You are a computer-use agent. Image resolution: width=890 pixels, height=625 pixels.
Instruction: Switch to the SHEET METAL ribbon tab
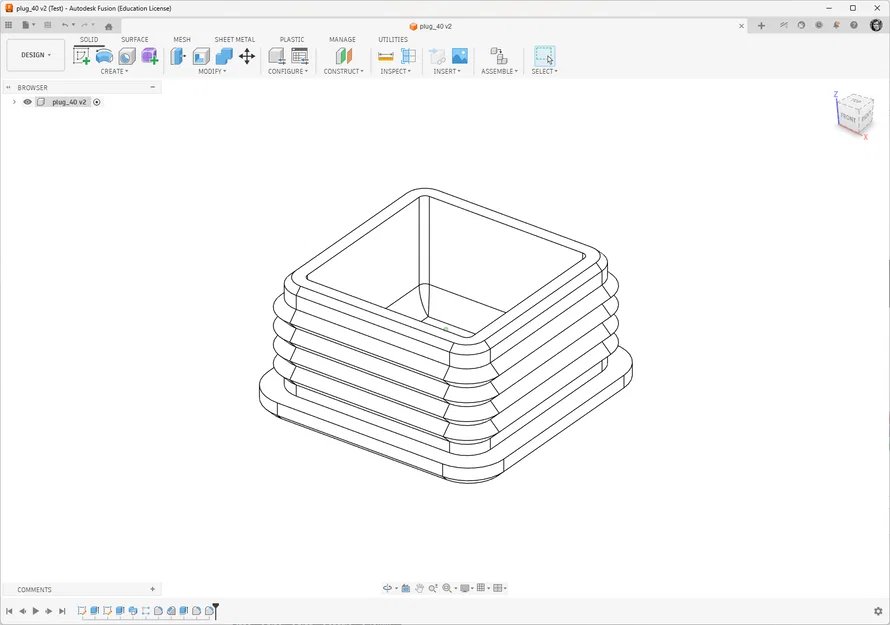(234, 39)
